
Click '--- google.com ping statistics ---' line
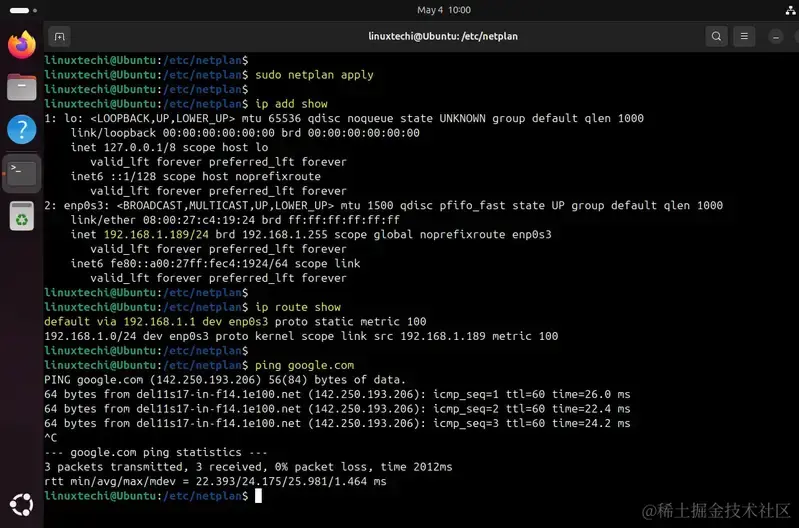[156, 453]
